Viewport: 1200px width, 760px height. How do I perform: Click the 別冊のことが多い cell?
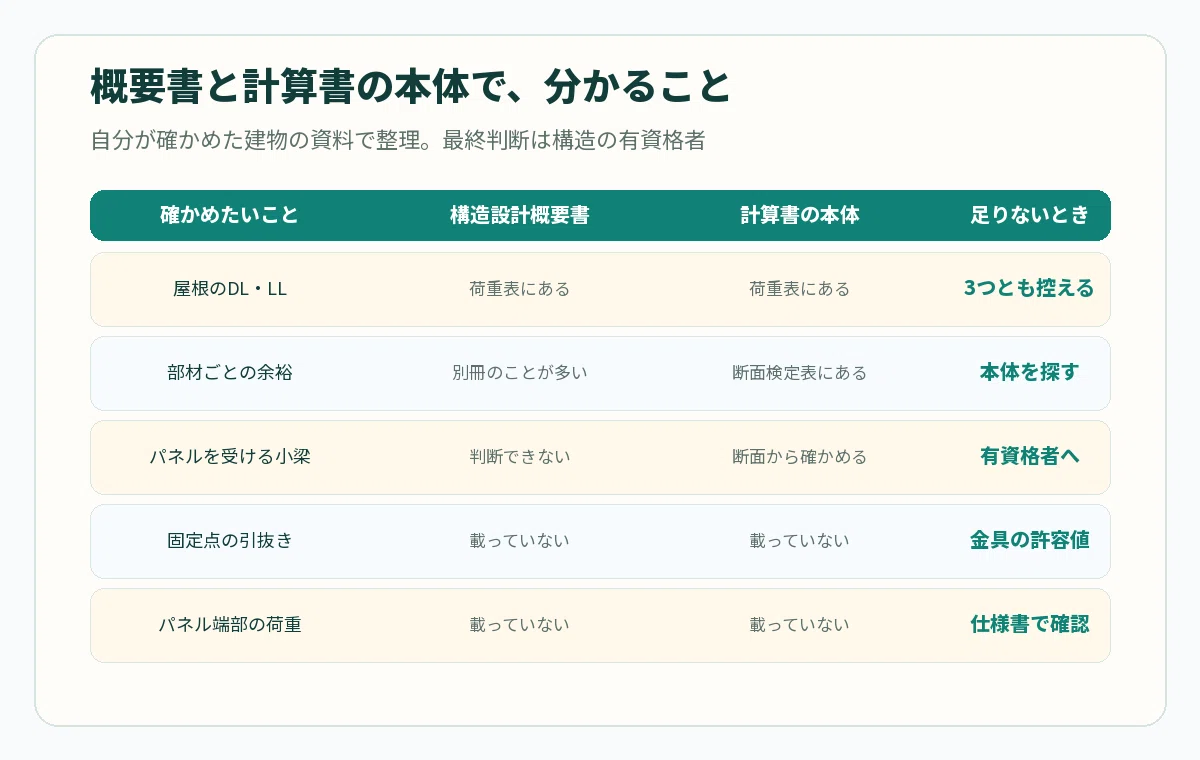[x=519, y=373]
